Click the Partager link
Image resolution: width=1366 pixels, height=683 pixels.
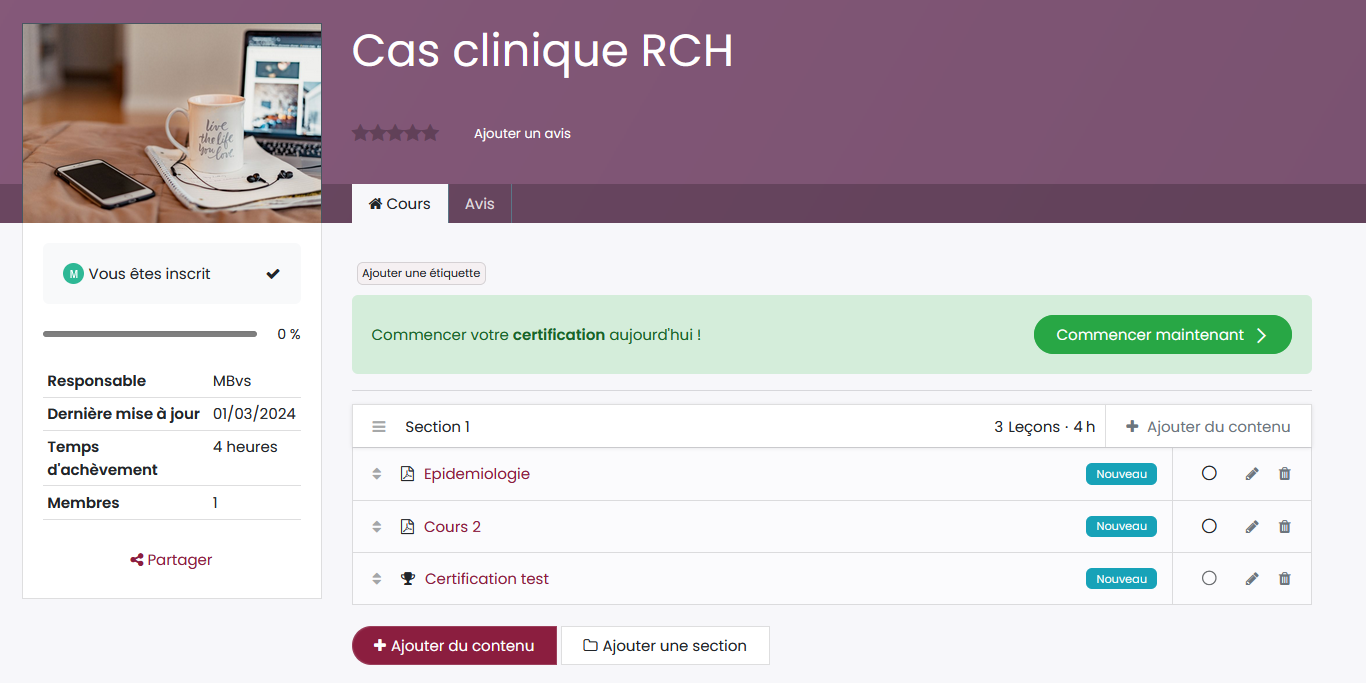172,560
